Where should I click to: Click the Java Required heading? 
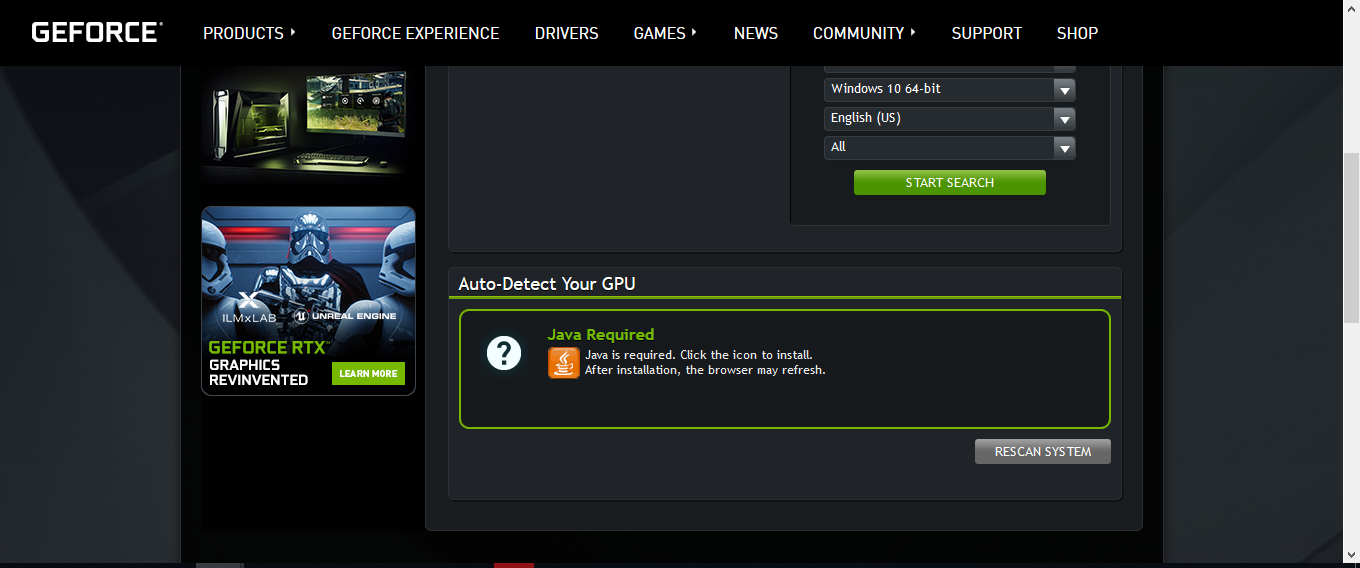[601, 334]
